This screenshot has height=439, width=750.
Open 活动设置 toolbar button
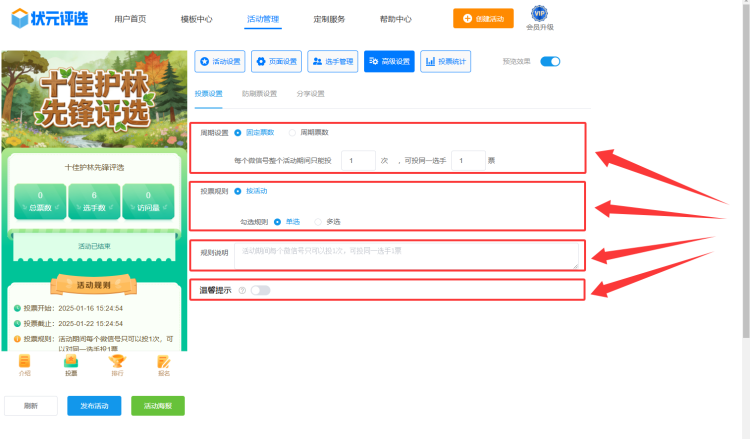tap(220, 61)
